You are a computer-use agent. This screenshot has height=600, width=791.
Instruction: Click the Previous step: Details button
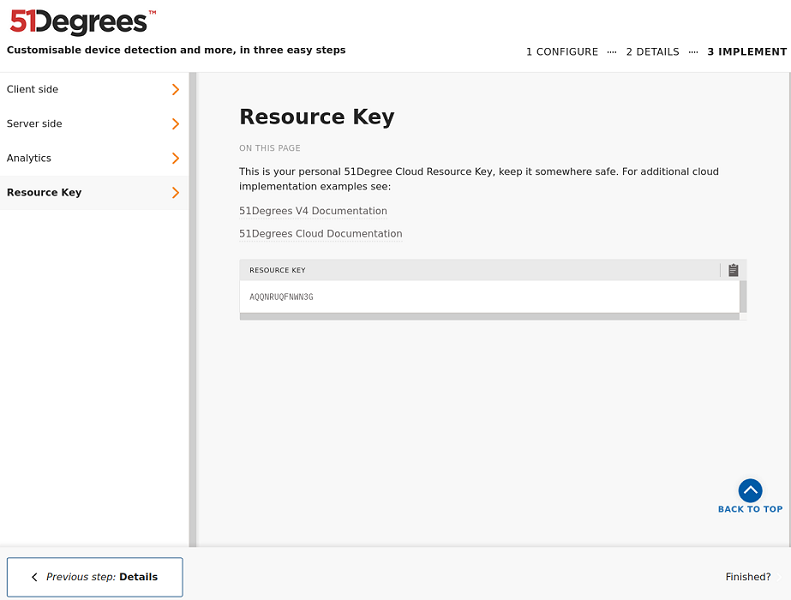tap(95, 577)
